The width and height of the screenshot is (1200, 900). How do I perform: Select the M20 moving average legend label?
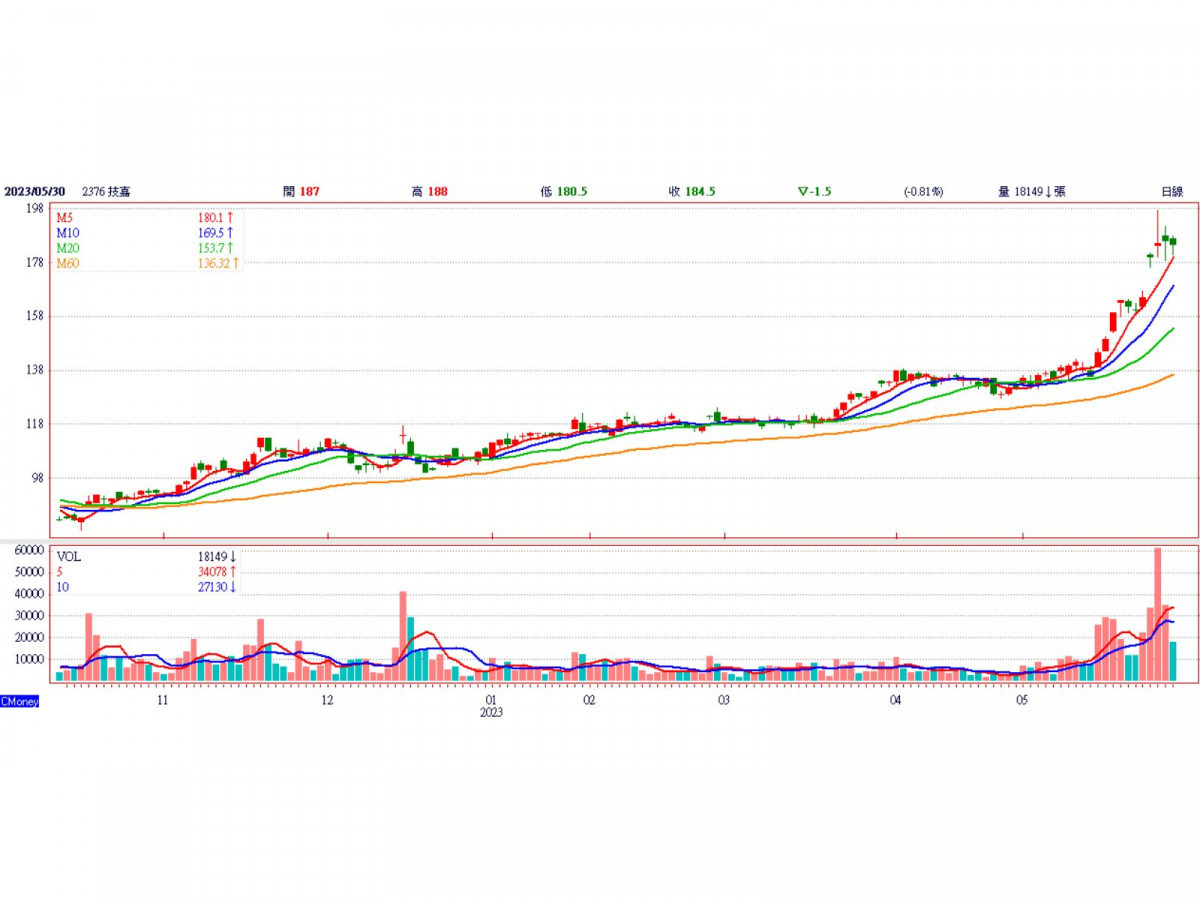67,248
